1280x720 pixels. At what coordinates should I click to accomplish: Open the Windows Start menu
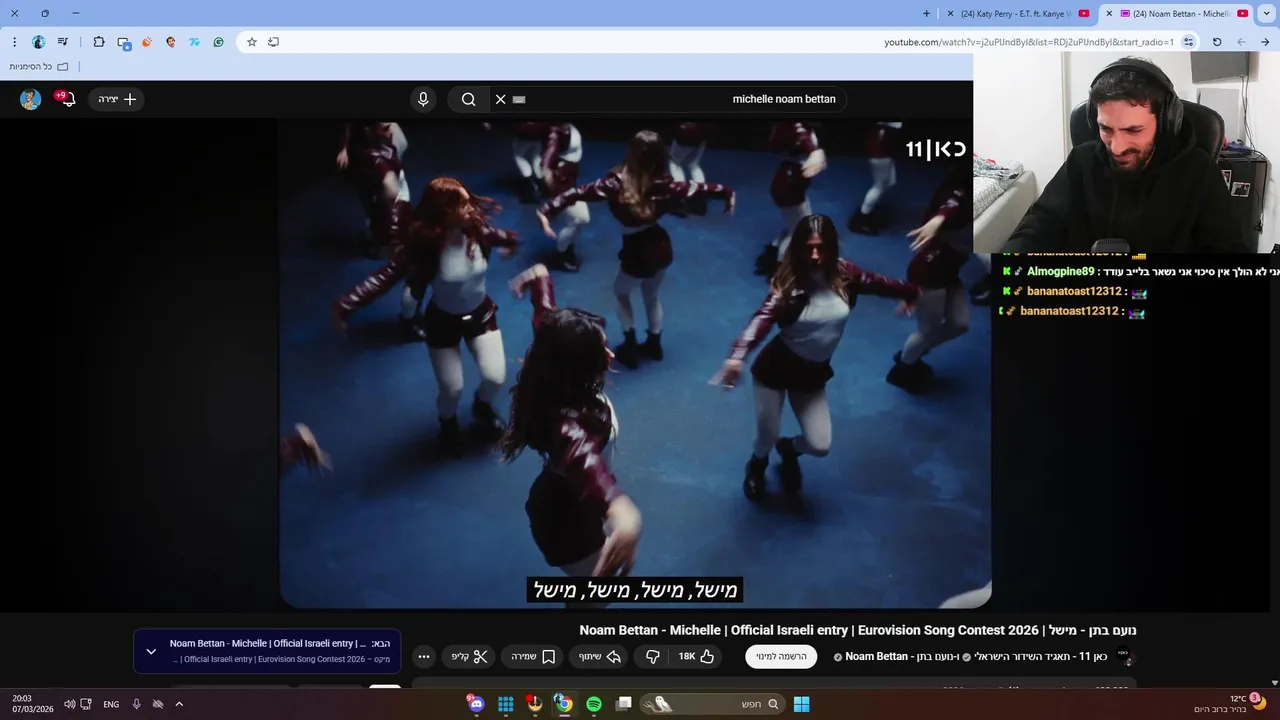[801, 704]
